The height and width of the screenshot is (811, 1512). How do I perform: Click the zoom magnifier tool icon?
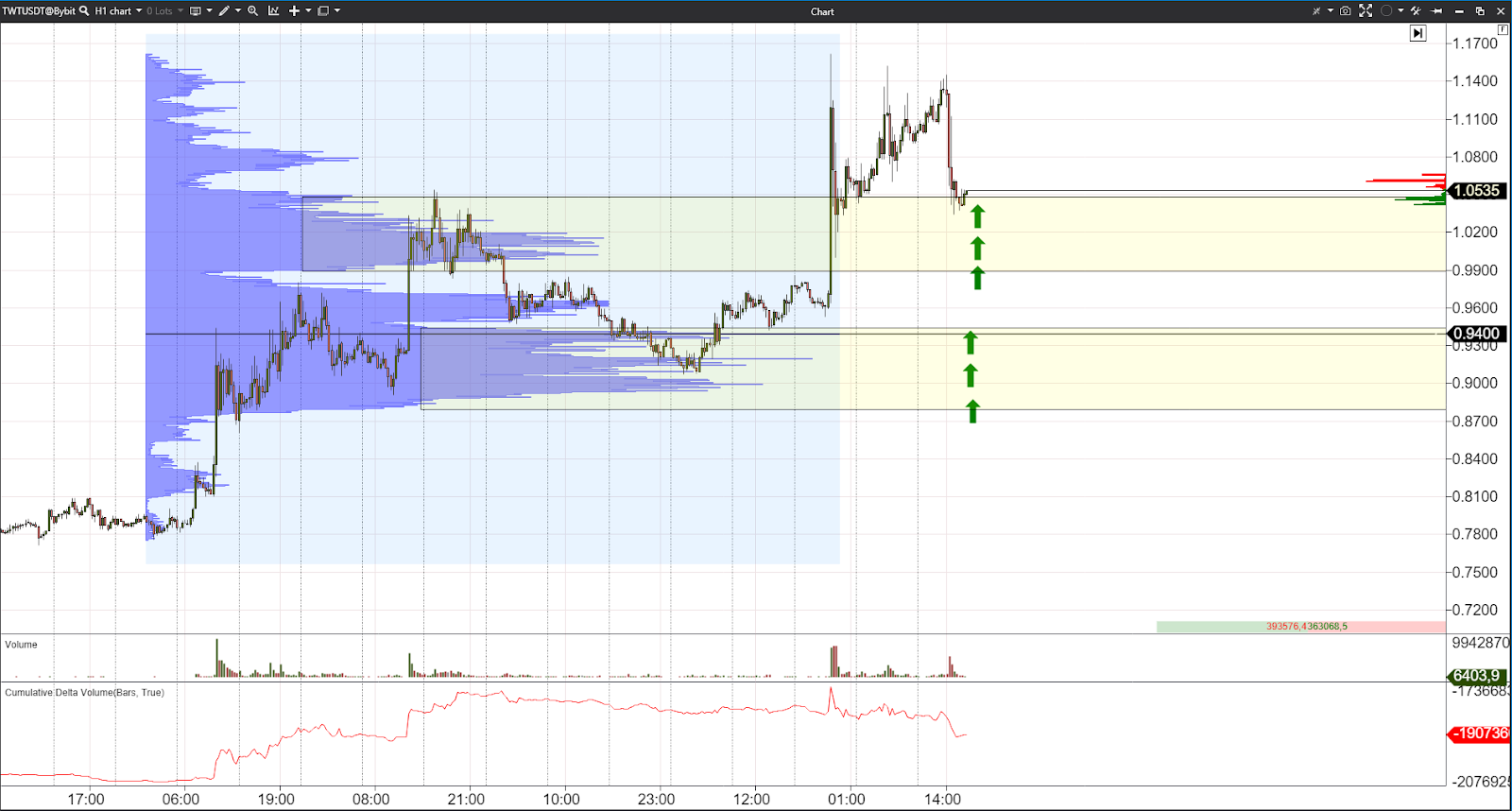(252, 11)
